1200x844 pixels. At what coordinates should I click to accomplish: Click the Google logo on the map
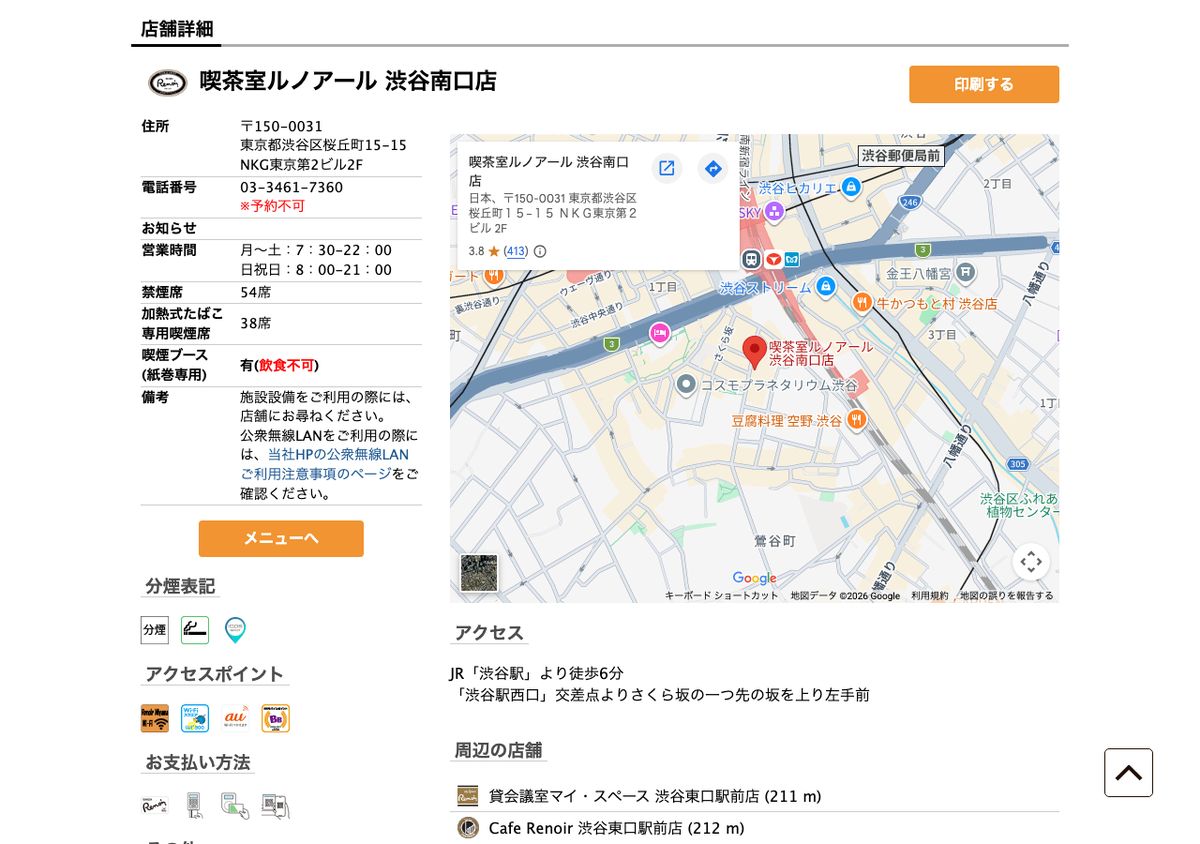(754, 578)
